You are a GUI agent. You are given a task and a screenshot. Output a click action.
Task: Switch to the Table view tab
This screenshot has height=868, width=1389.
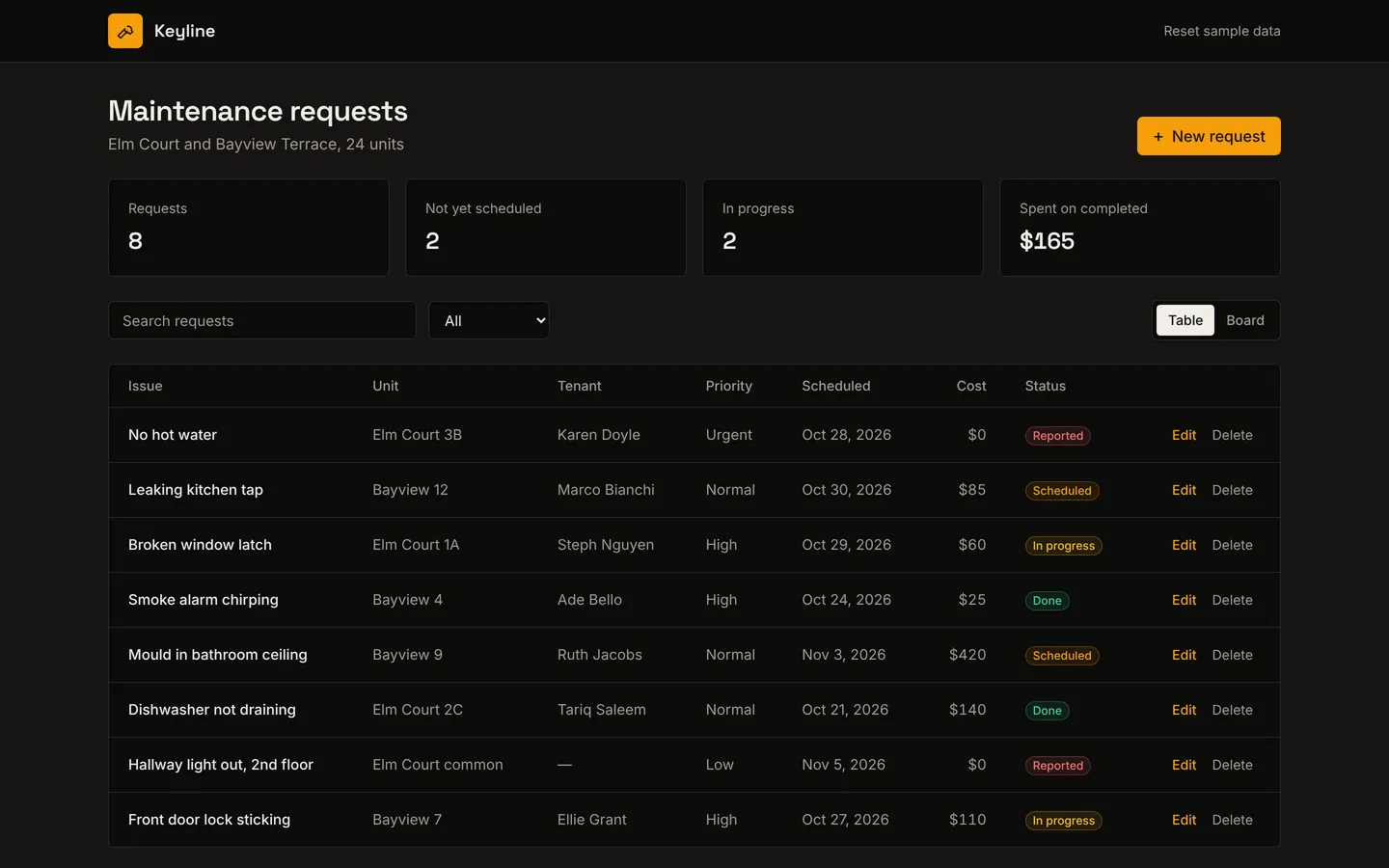coord(1185,320)
